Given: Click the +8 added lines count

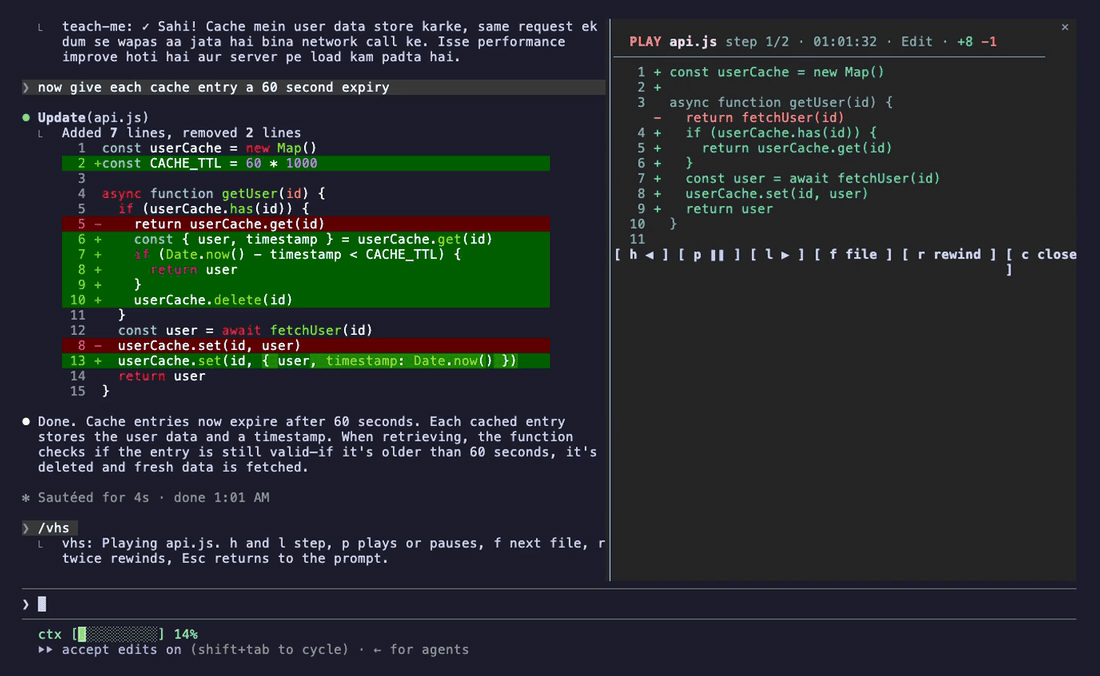Looking at the screenshot, I should click(965, 41).
